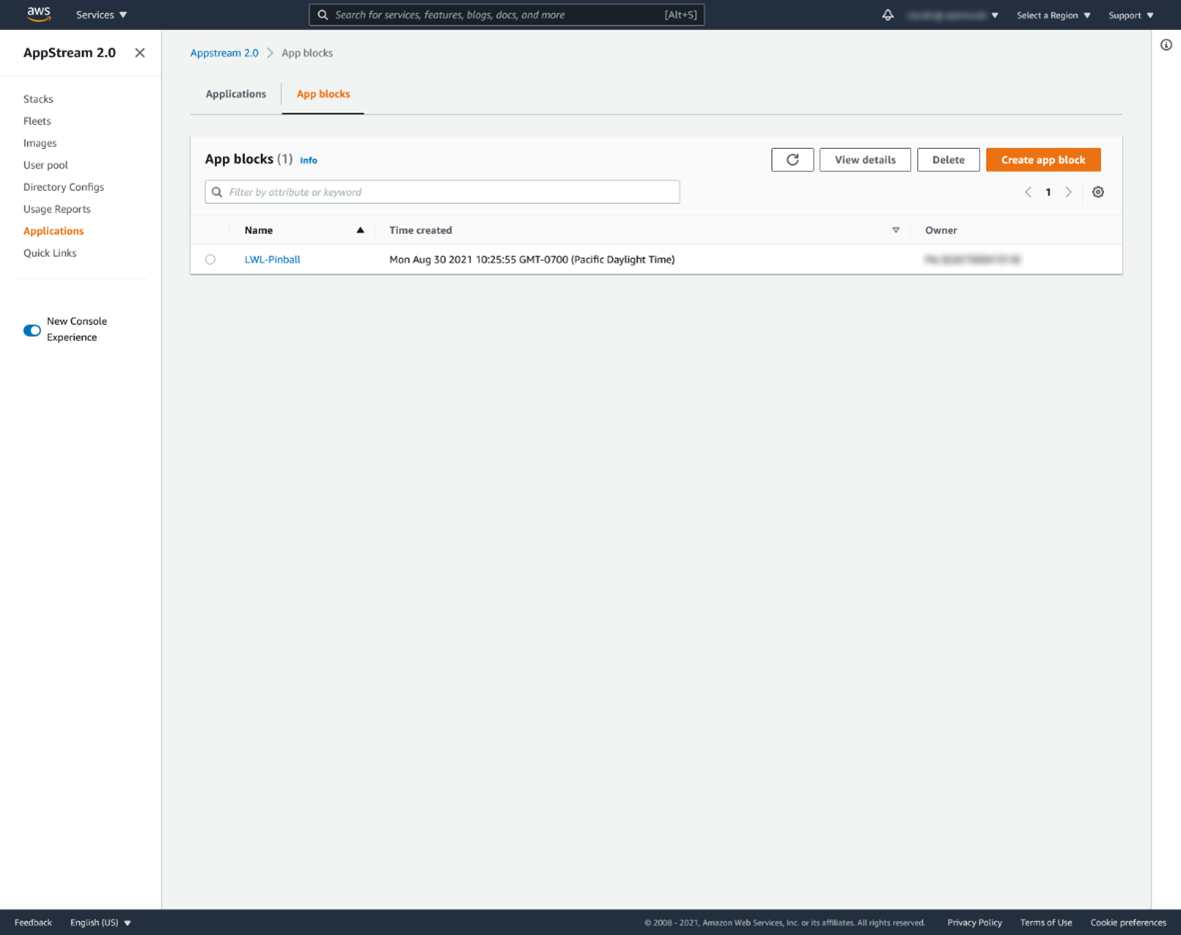Open the AWS home logo
The image size is (1181, 935).
coord(38,14)
